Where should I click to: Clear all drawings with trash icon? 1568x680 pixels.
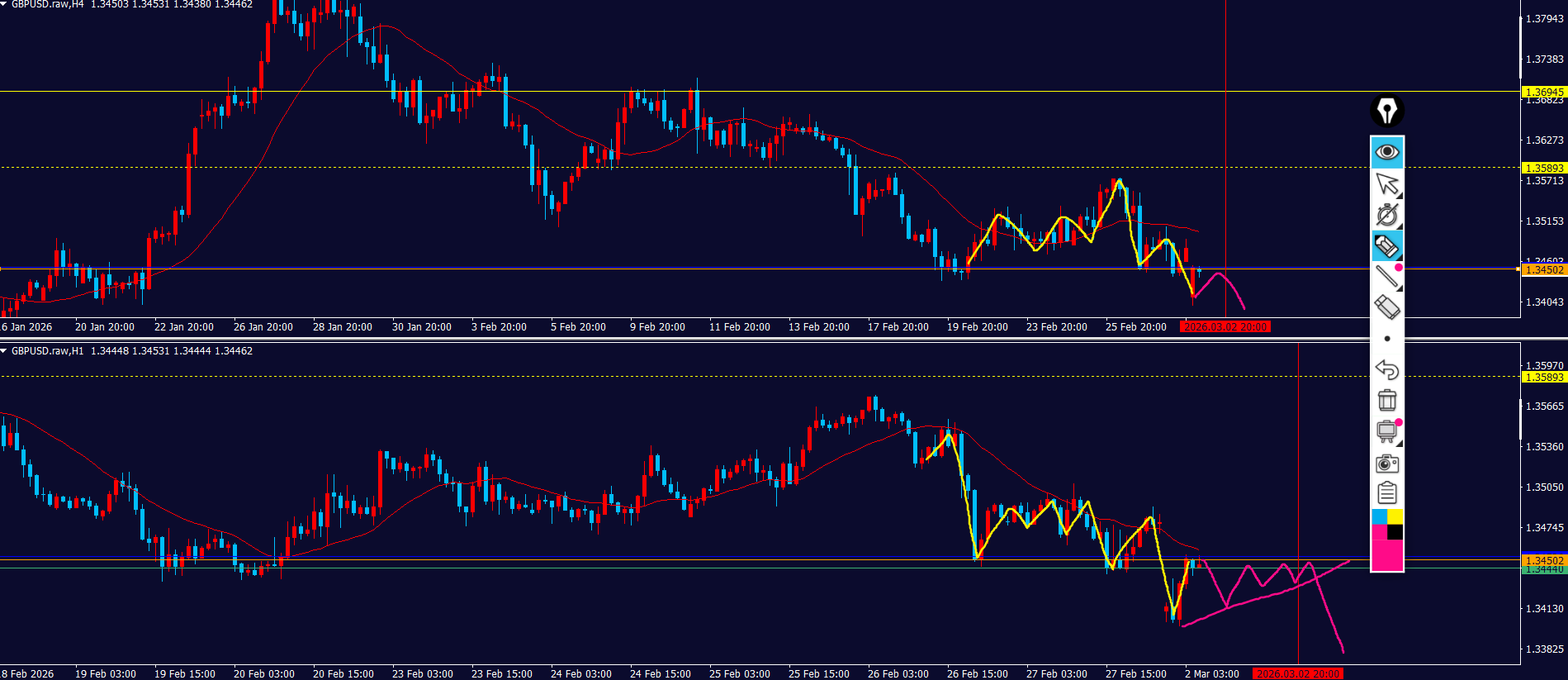pos(1387,401)
